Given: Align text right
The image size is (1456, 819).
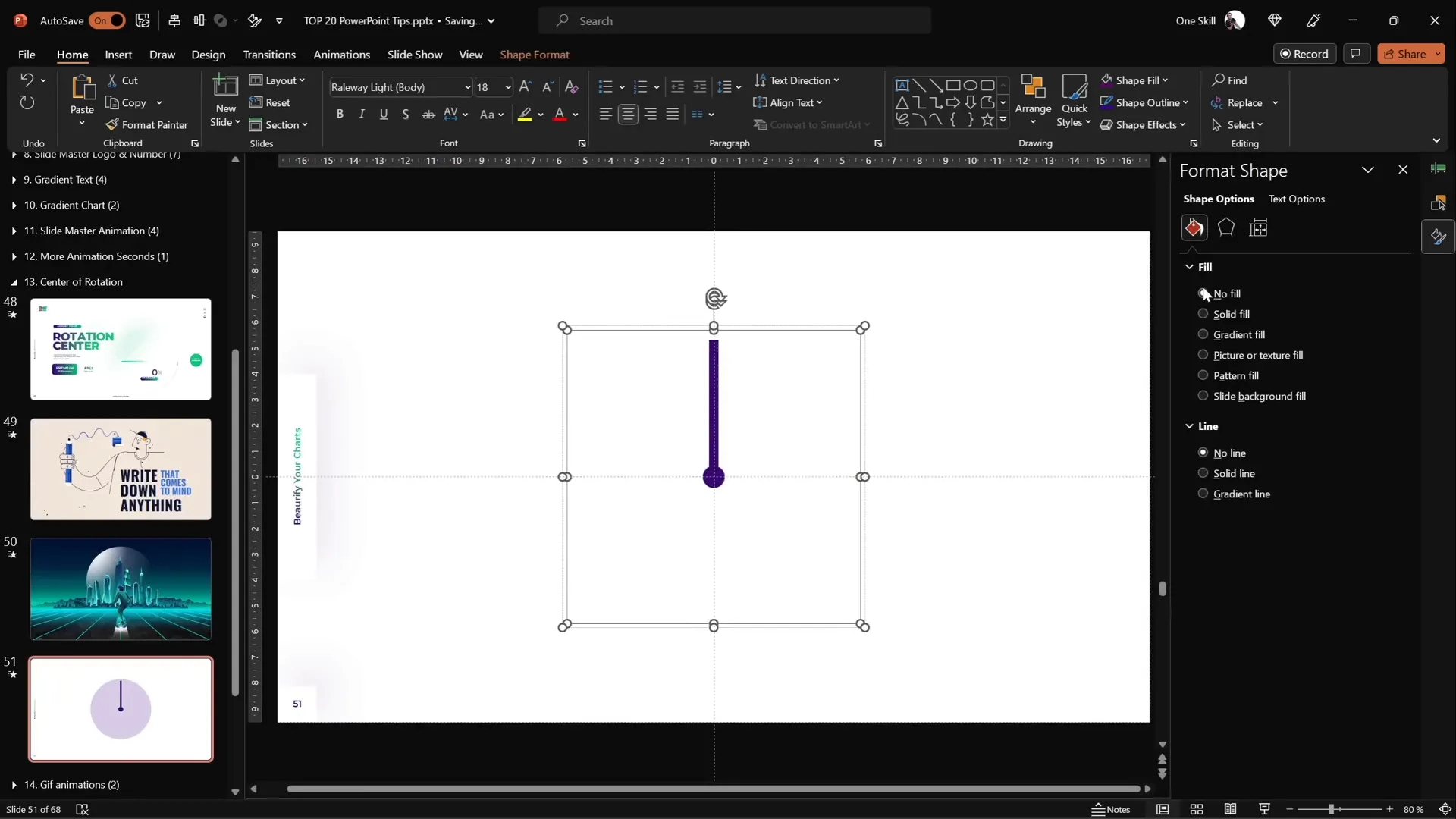Looking at the screenshot, I should pyautogui.click(x=651, y=114).
